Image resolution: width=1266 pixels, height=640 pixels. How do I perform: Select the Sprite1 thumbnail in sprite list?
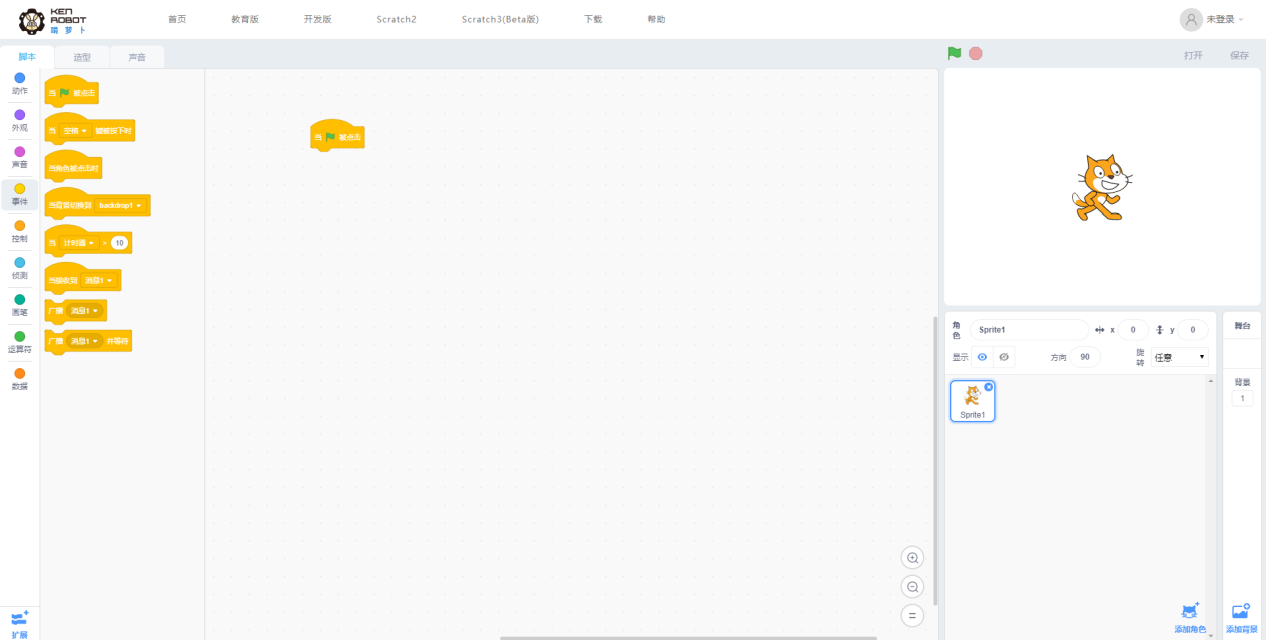pos(973,401)
